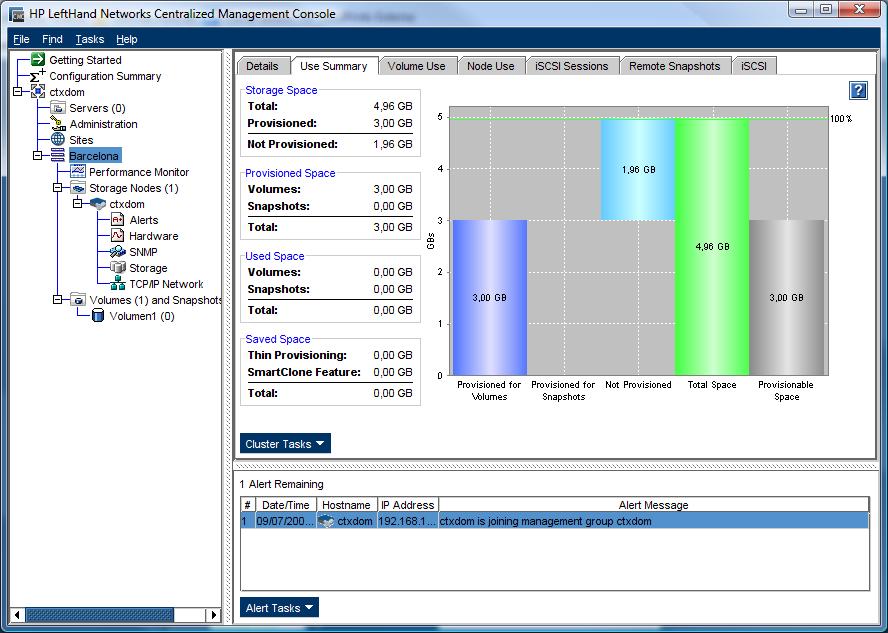888x633 pixels.
Task: Select Getting Started in the tree
Action: coord(85,59)
